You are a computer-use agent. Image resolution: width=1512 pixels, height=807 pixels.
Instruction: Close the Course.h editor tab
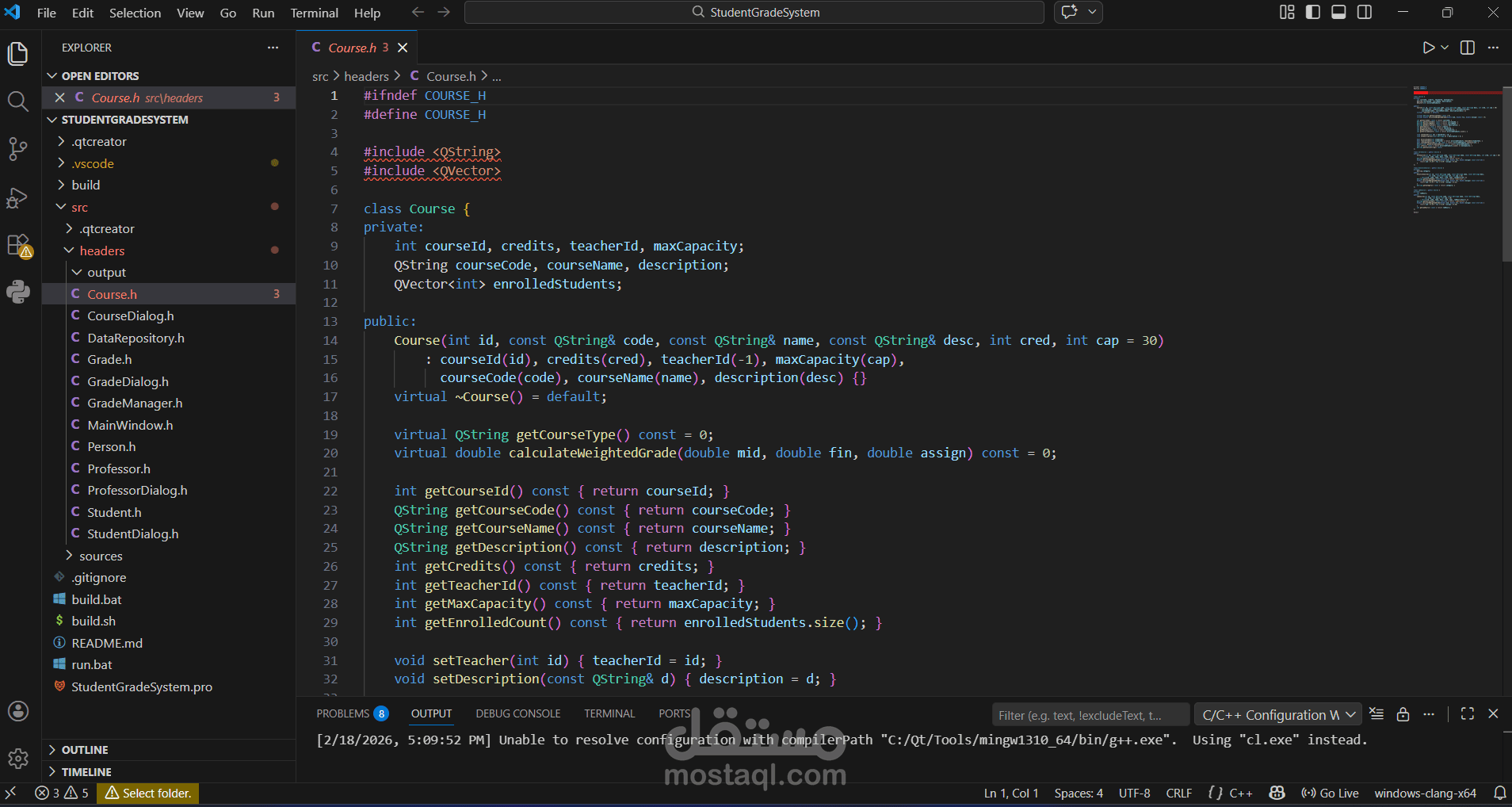coord(403,48)
